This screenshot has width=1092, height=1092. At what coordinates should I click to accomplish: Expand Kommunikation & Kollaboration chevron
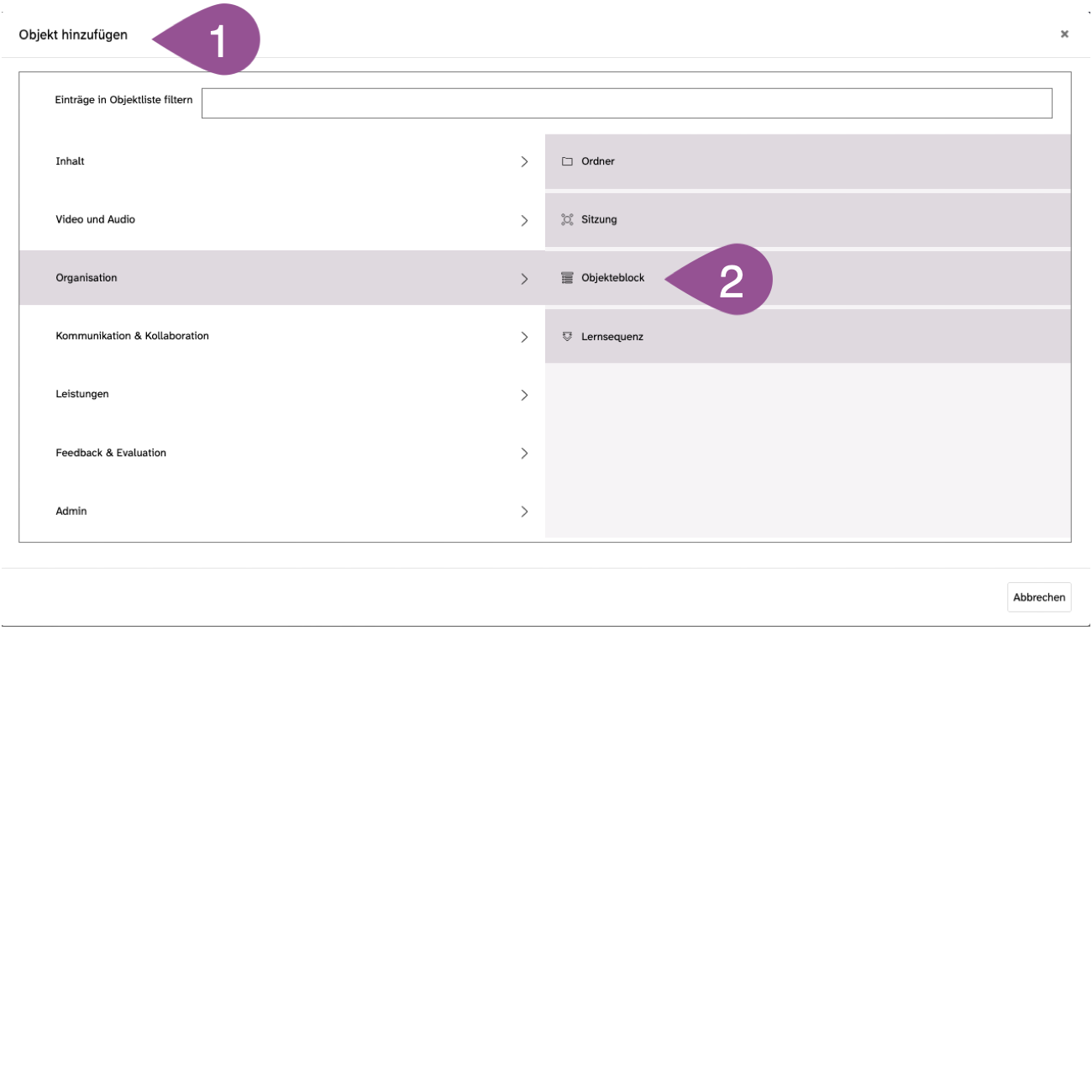pyautogui.click(x=524, y=337)
